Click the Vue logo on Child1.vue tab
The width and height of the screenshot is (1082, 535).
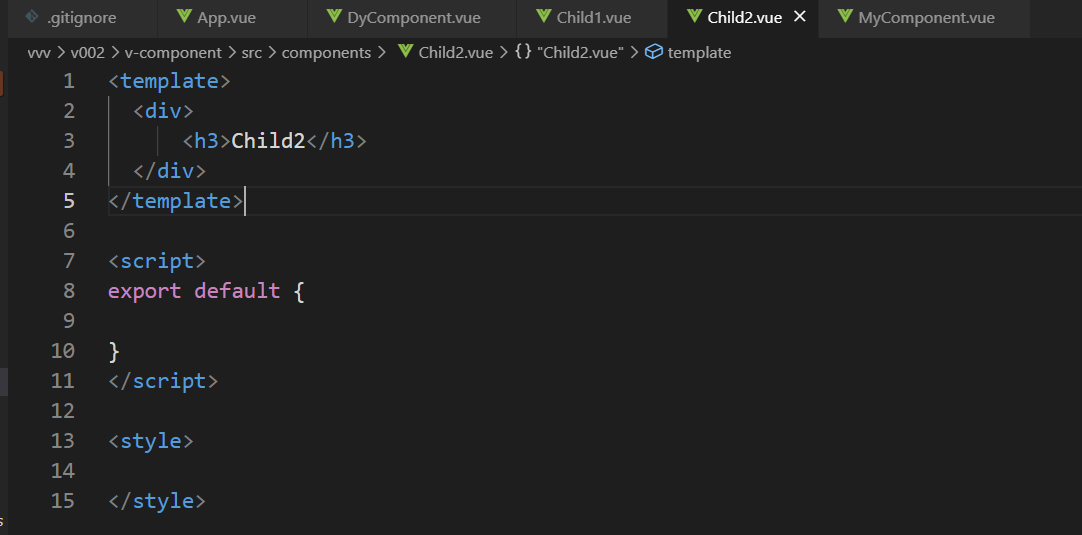pyautogui.click(x=544, y=17)
